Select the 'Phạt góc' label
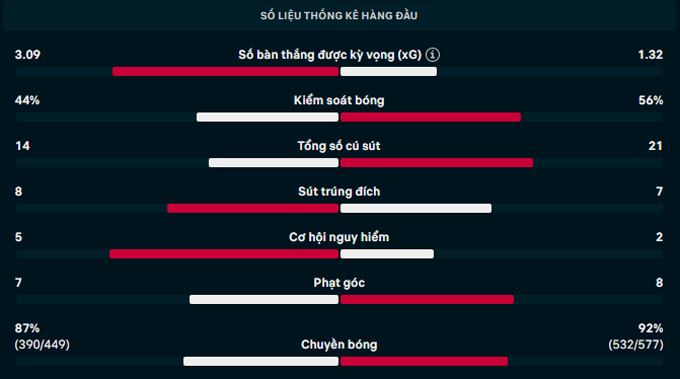680x379 pixels. [x=339, y=283]
